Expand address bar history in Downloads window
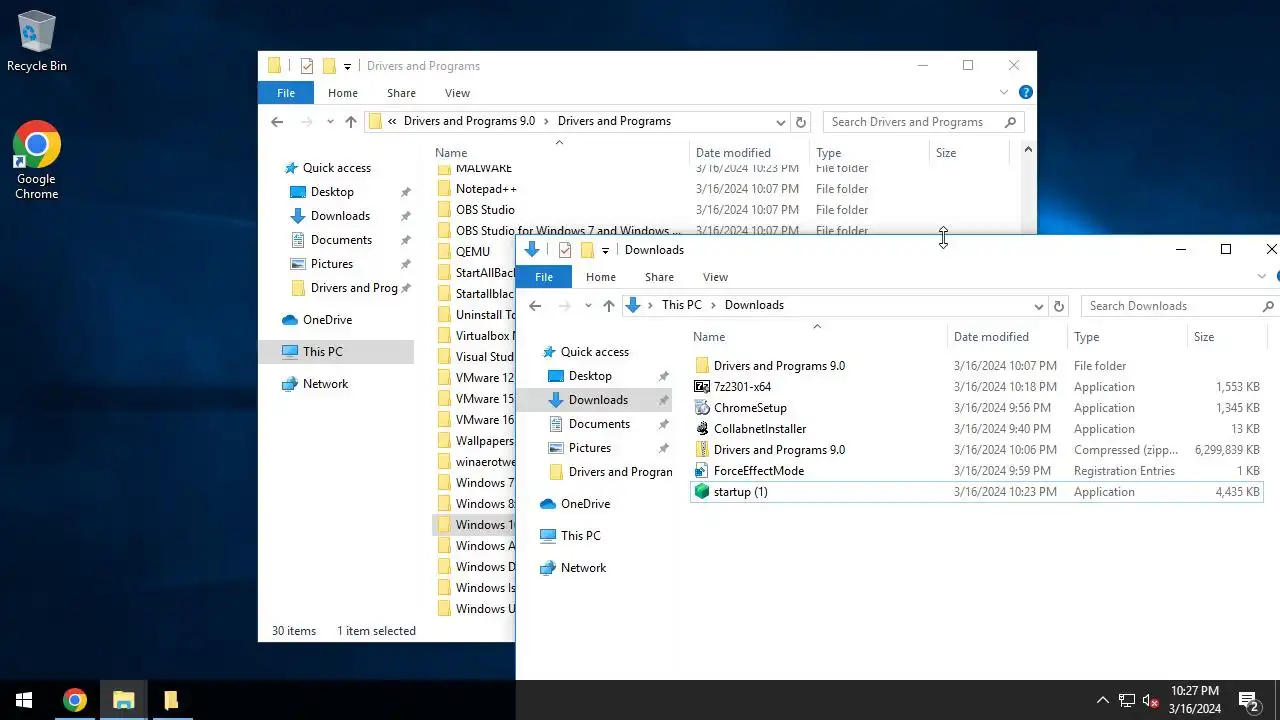 coord(1039,306)
